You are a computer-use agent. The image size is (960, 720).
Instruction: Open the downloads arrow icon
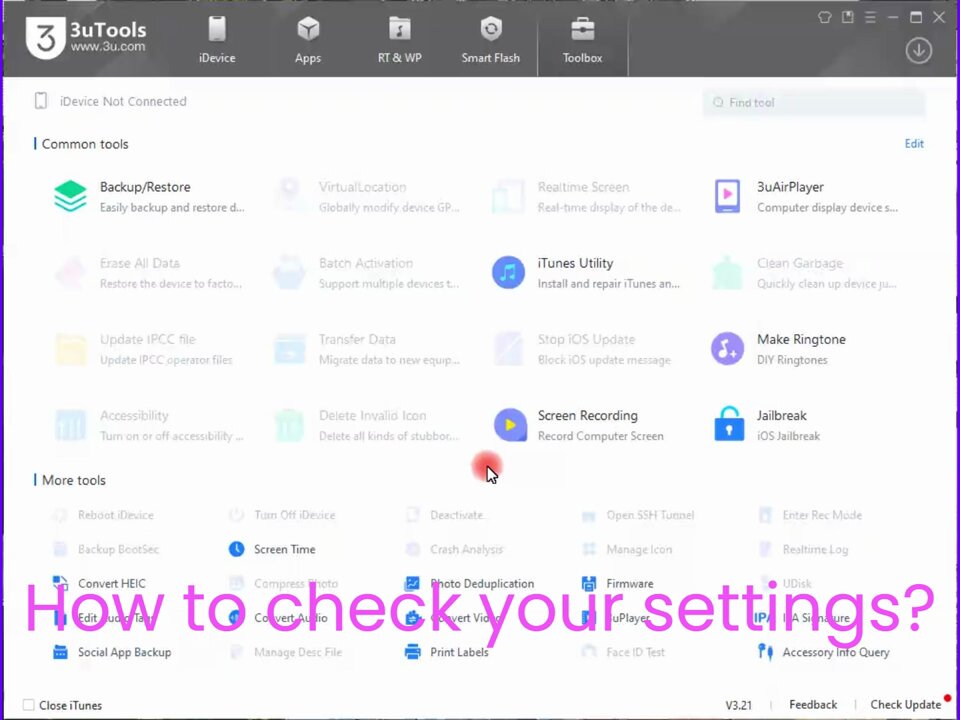tap(918, 51)
